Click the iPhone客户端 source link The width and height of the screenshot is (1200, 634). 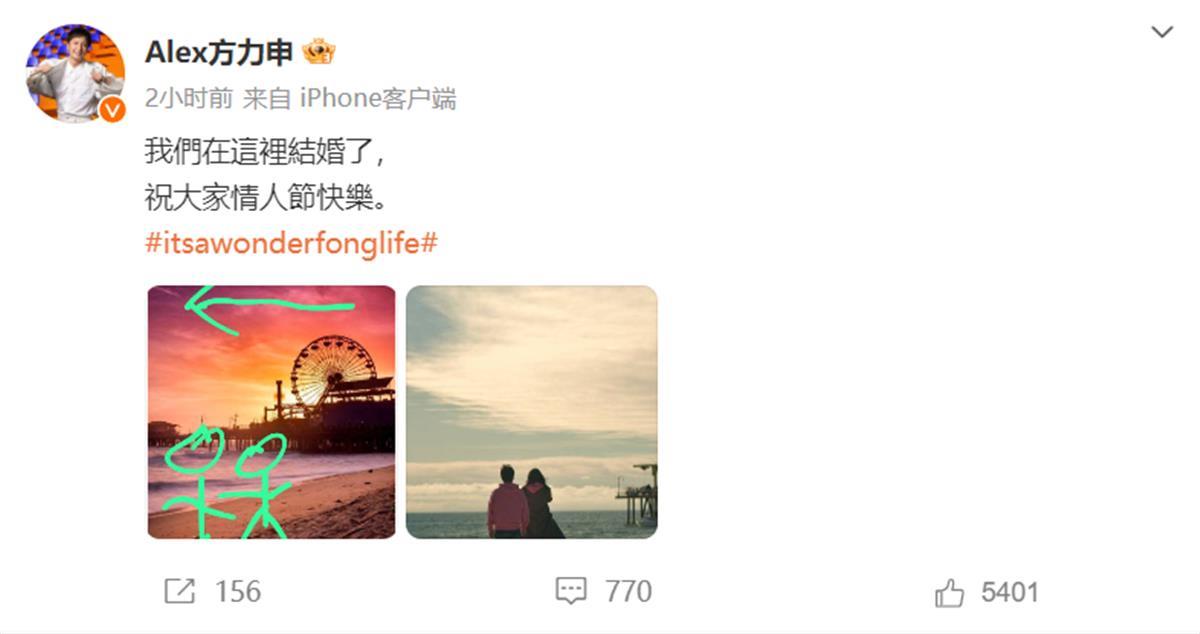[x=379, y=98]
